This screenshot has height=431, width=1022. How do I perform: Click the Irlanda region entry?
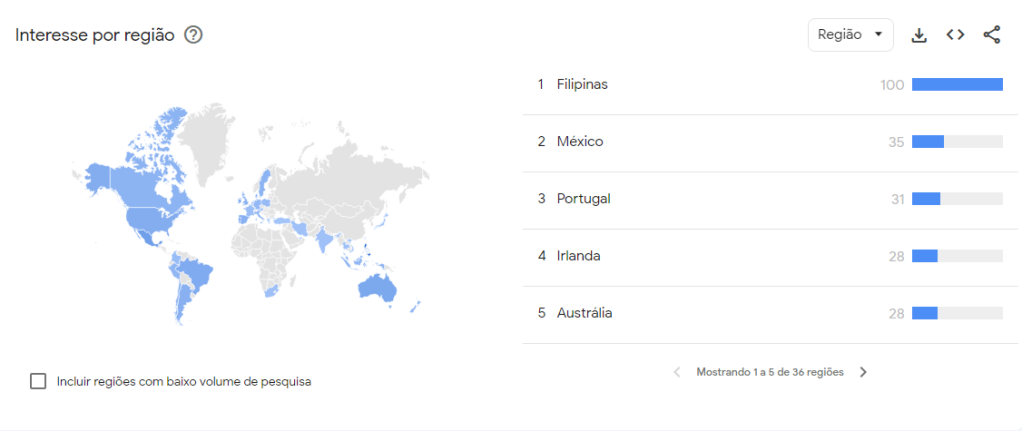point(578,256)
